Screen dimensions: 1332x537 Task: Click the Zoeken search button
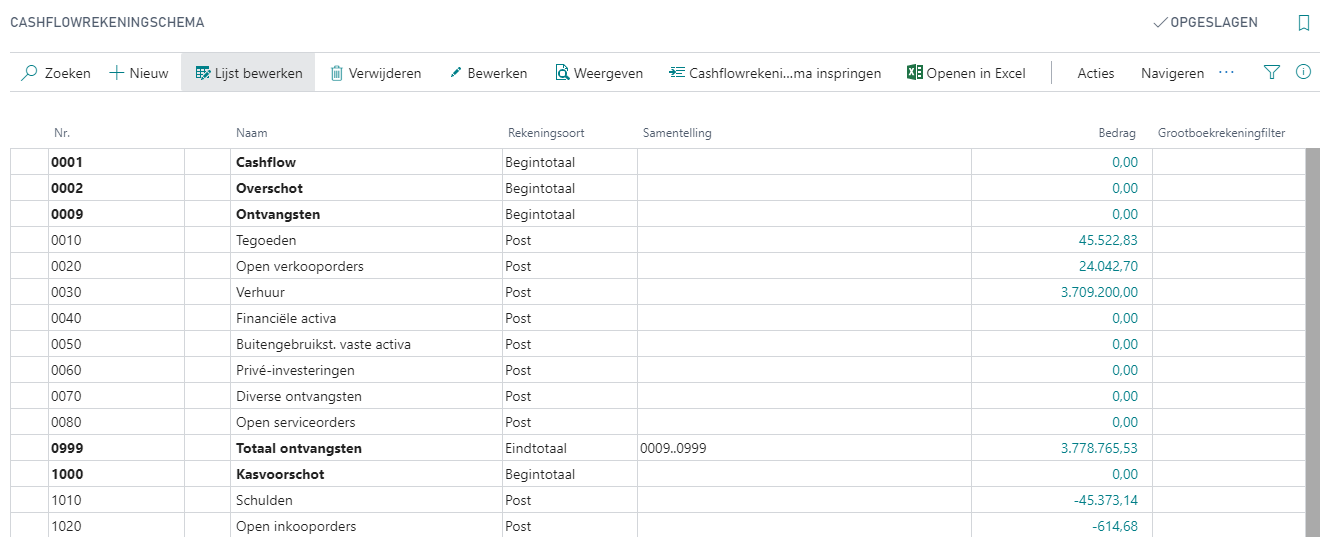(56, 73)
